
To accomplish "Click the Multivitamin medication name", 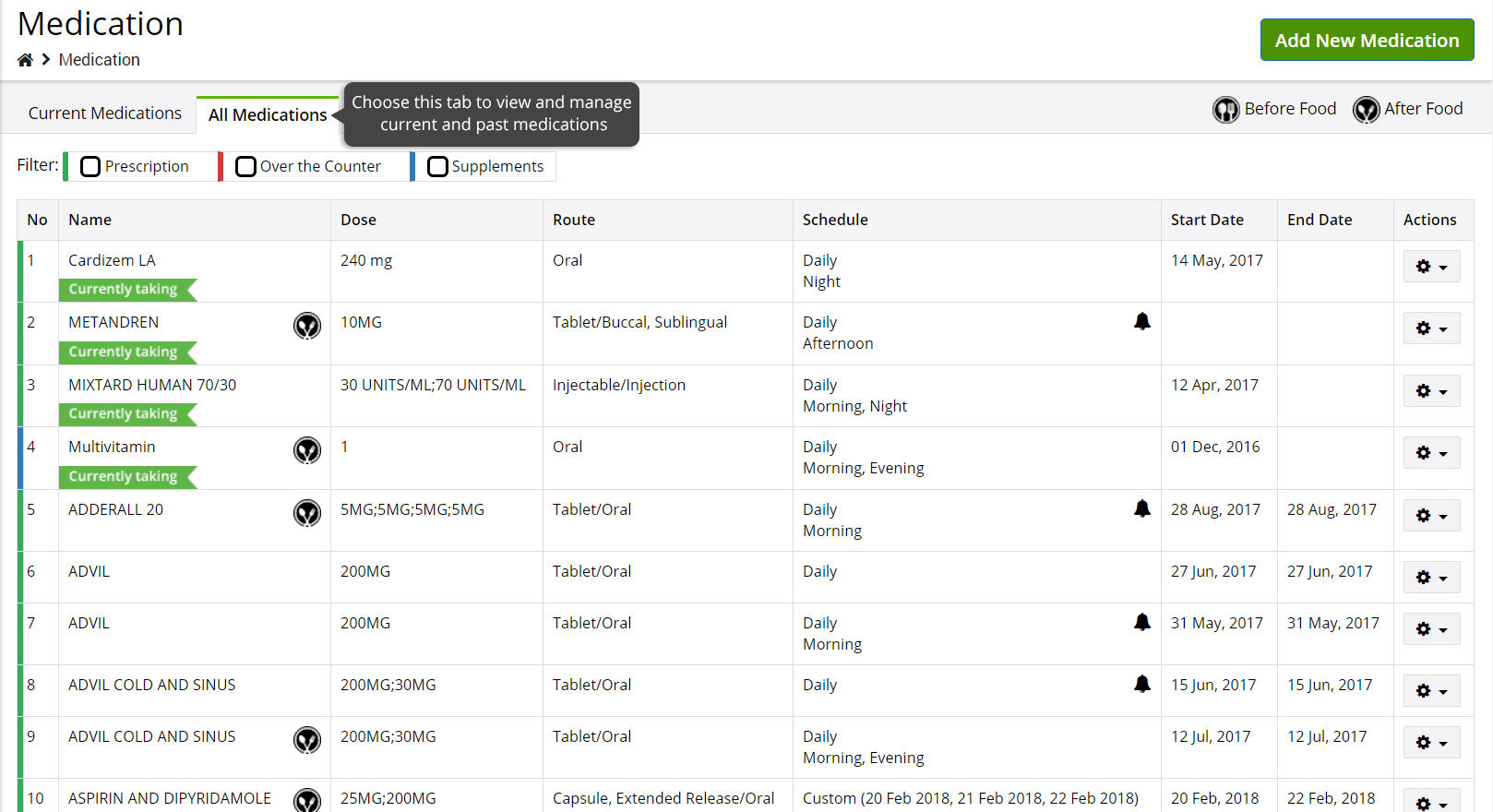I will coord(112,447).
